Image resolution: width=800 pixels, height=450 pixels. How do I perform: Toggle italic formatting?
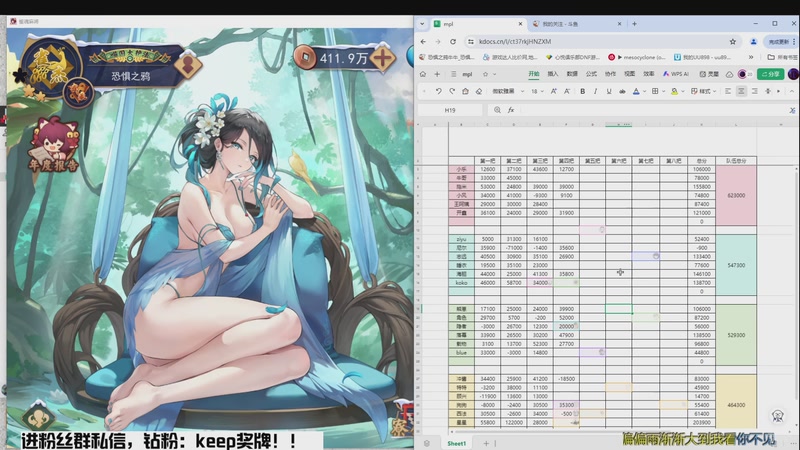tap(595, 91)
